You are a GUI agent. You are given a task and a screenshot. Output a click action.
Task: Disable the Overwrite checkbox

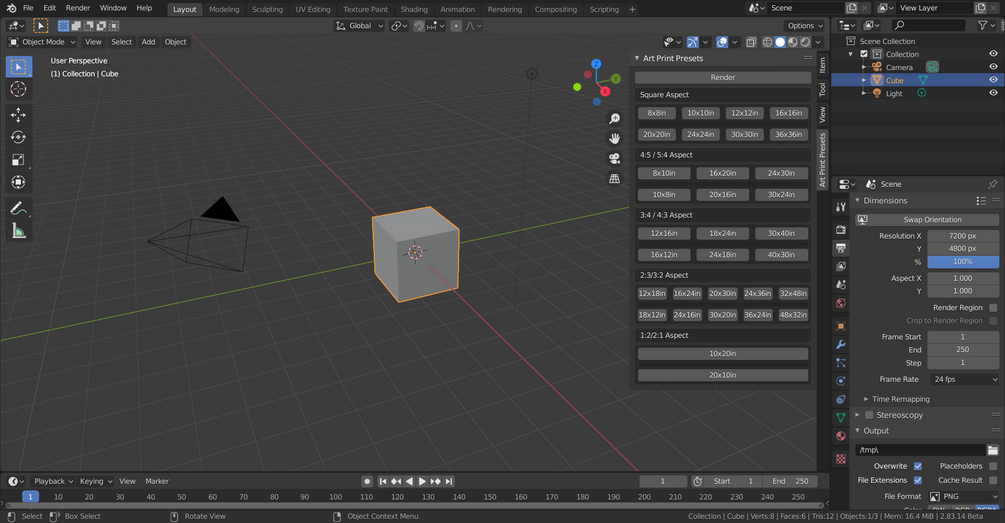(x=918, y=466)
